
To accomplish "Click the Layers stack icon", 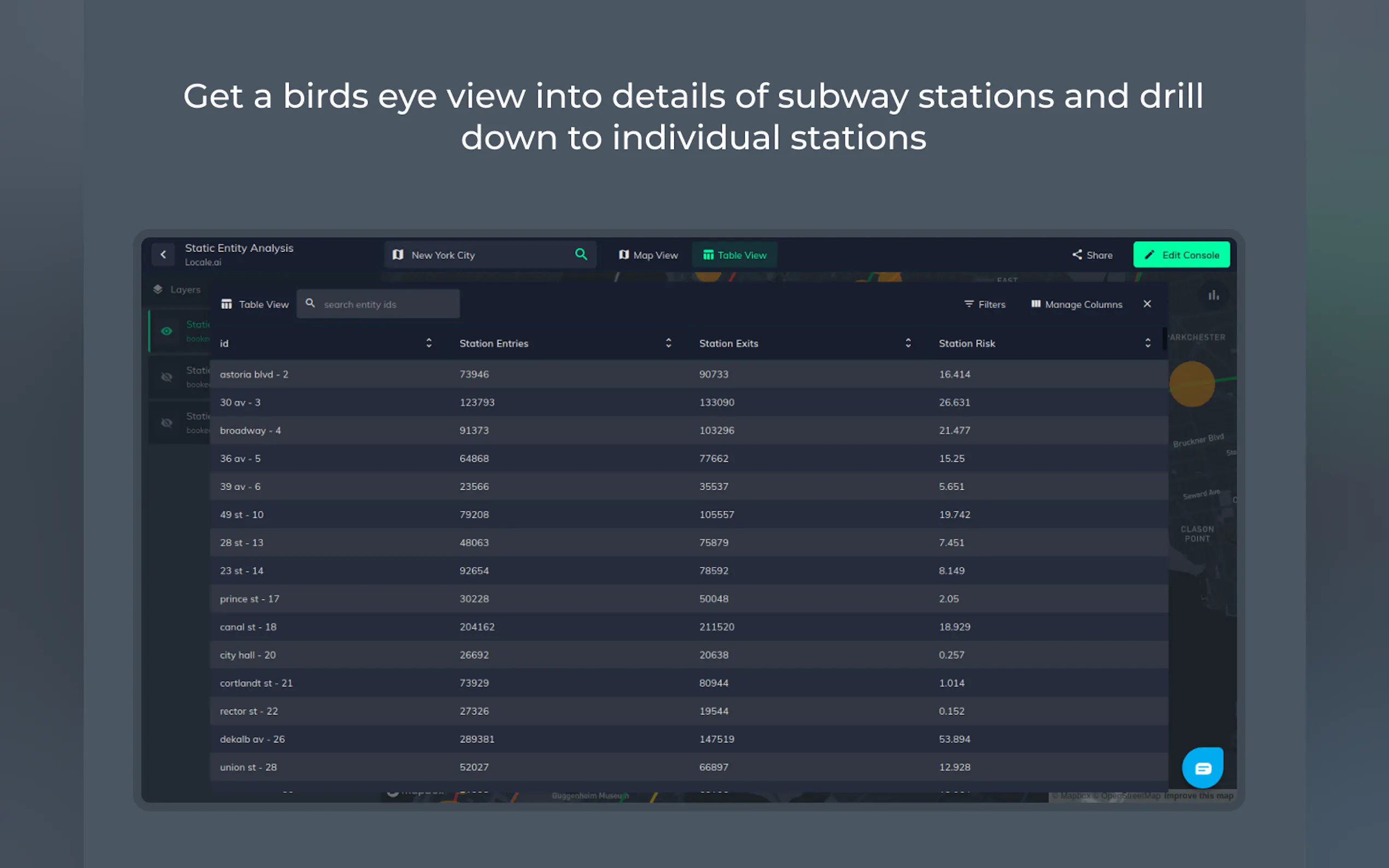I will click(x=158, y=289).
